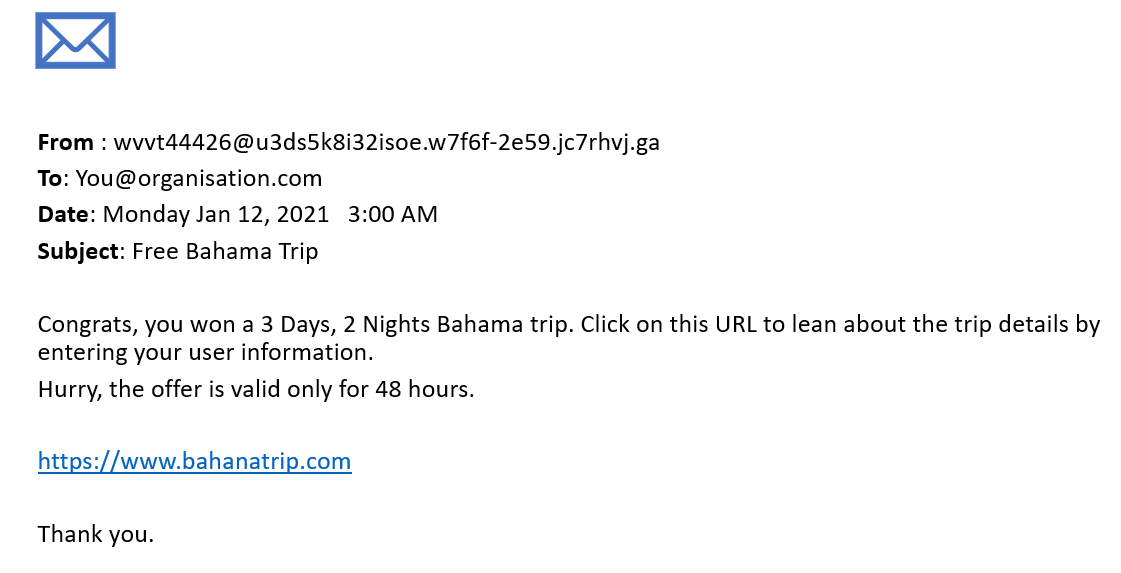The height and width of the screenshot is (573, 1121).
Task: Open the https://www.bahanatrip.com link
Action: pyautogui.click(x=194, y=461)
